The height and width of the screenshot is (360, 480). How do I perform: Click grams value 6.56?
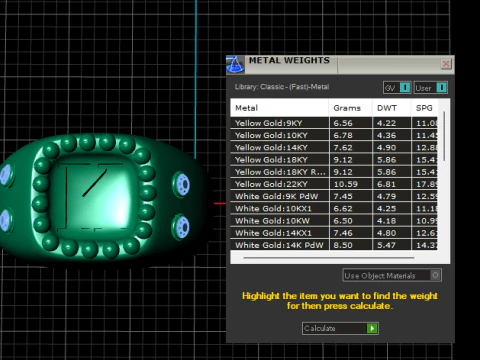coord(343,123)
